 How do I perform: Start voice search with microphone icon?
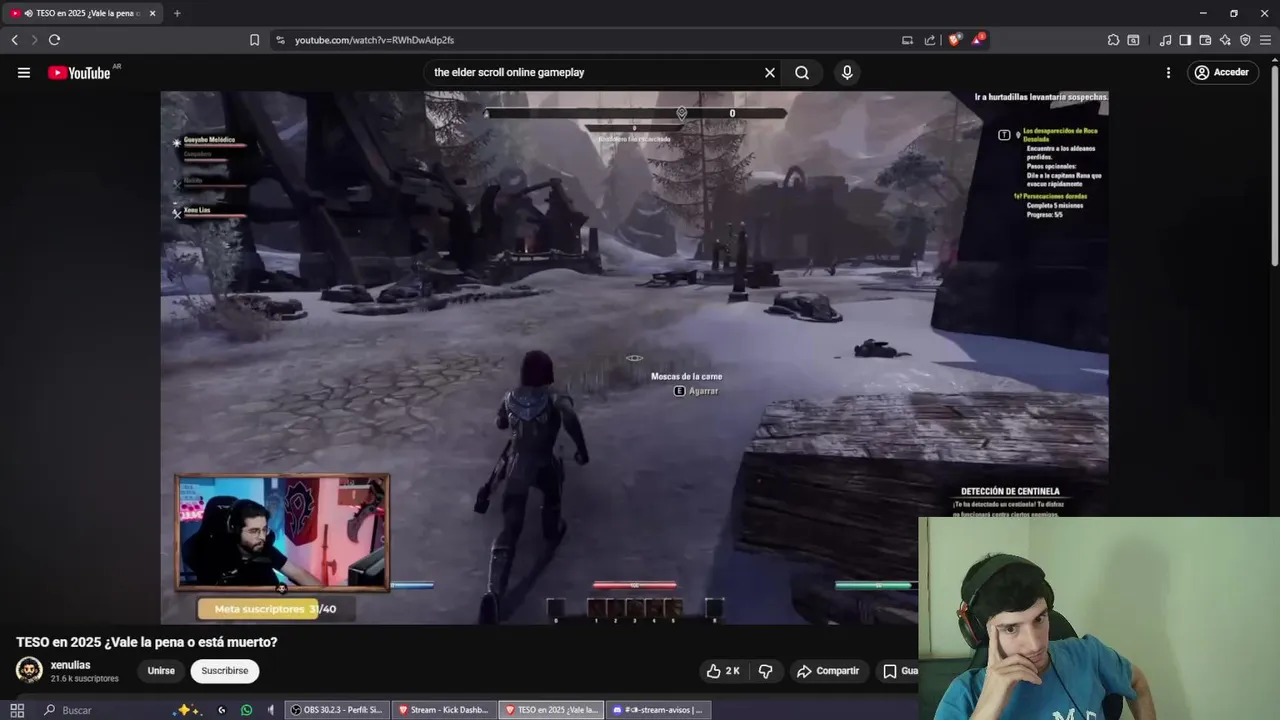847,72
